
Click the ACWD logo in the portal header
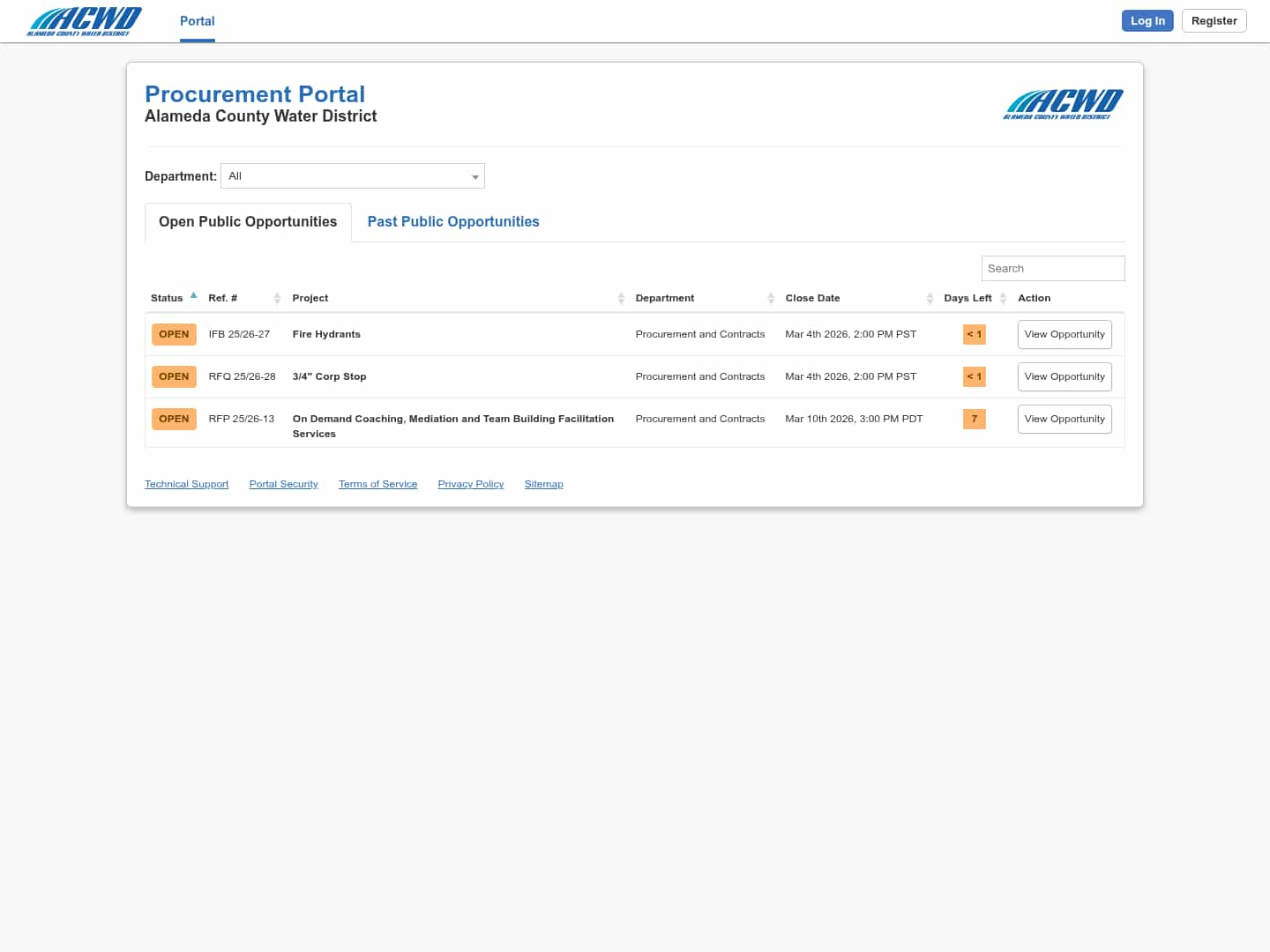[x=1063, y=104]
